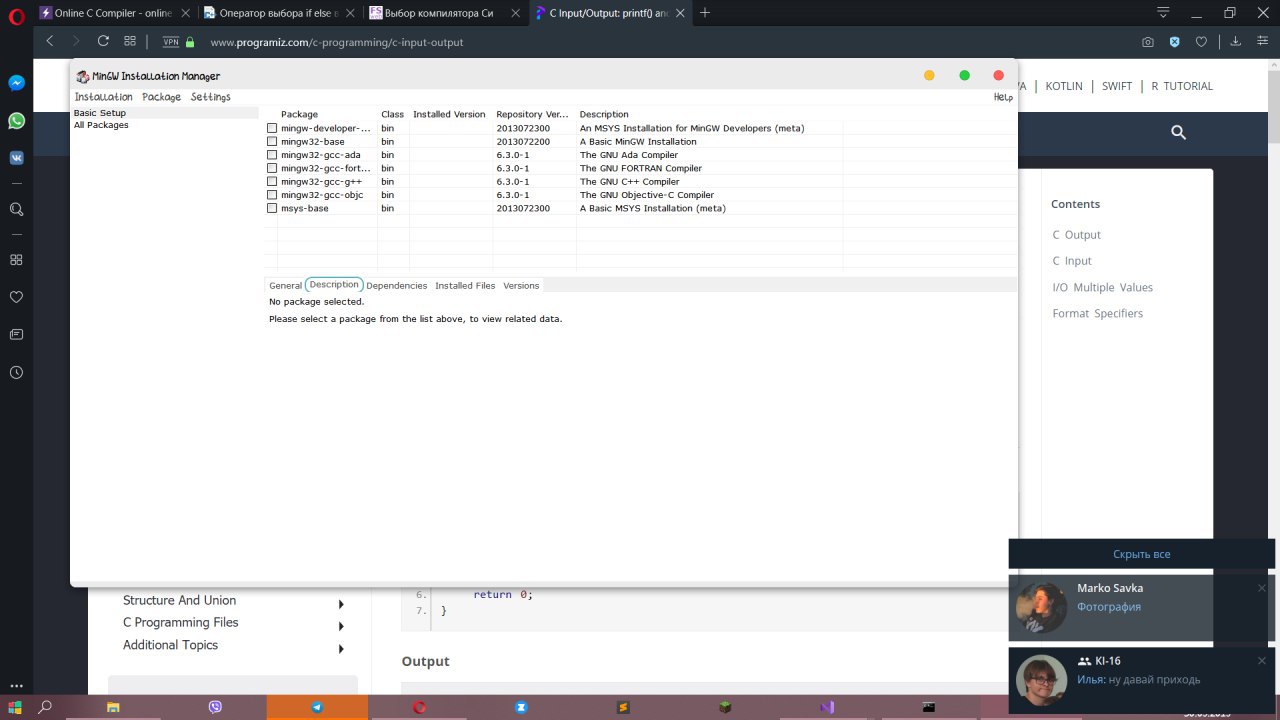This screenshot has width=1280, height=720.
Task: Open Sublime Text from taskbar
Action: point(623,707)
